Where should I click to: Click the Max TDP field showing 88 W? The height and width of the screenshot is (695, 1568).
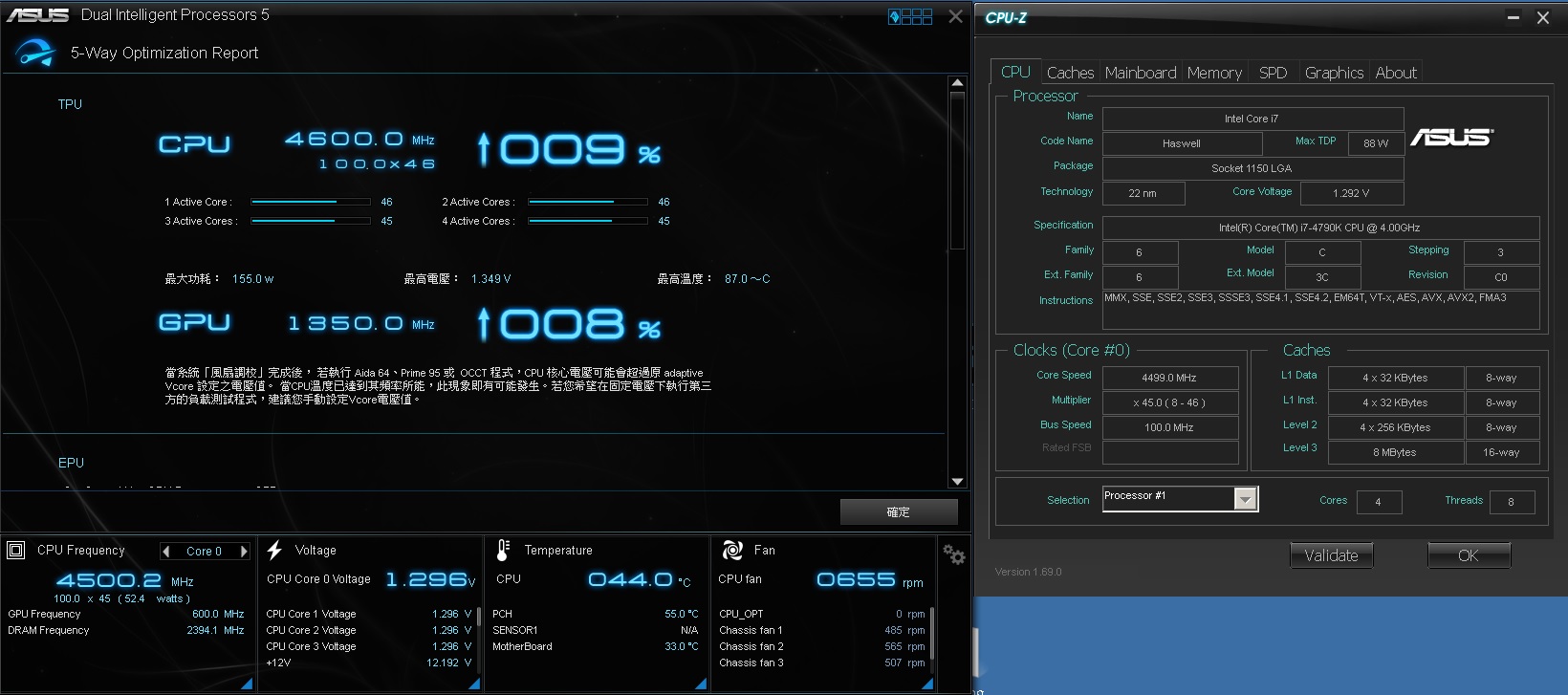(x=1376, y=143)
